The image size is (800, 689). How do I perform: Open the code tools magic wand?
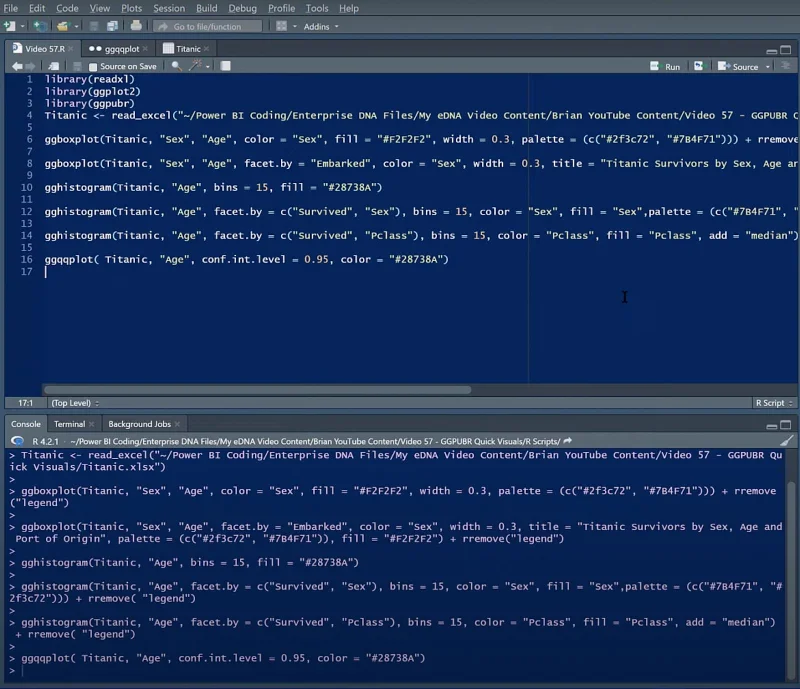click(x=195, y=65)
